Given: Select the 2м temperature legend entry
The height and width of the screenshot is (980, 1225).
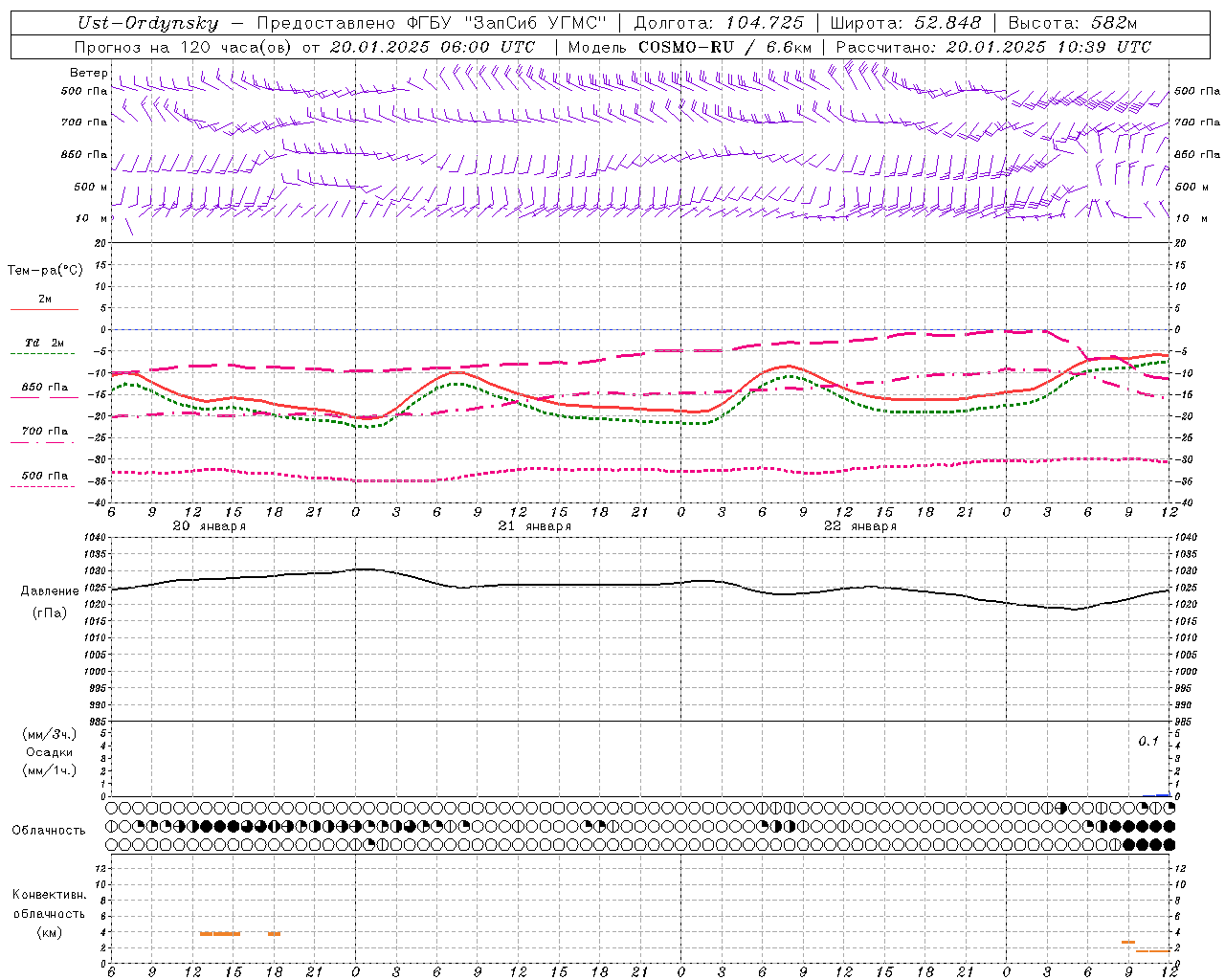Looking at the screenshot, I should tap(45, 300).
